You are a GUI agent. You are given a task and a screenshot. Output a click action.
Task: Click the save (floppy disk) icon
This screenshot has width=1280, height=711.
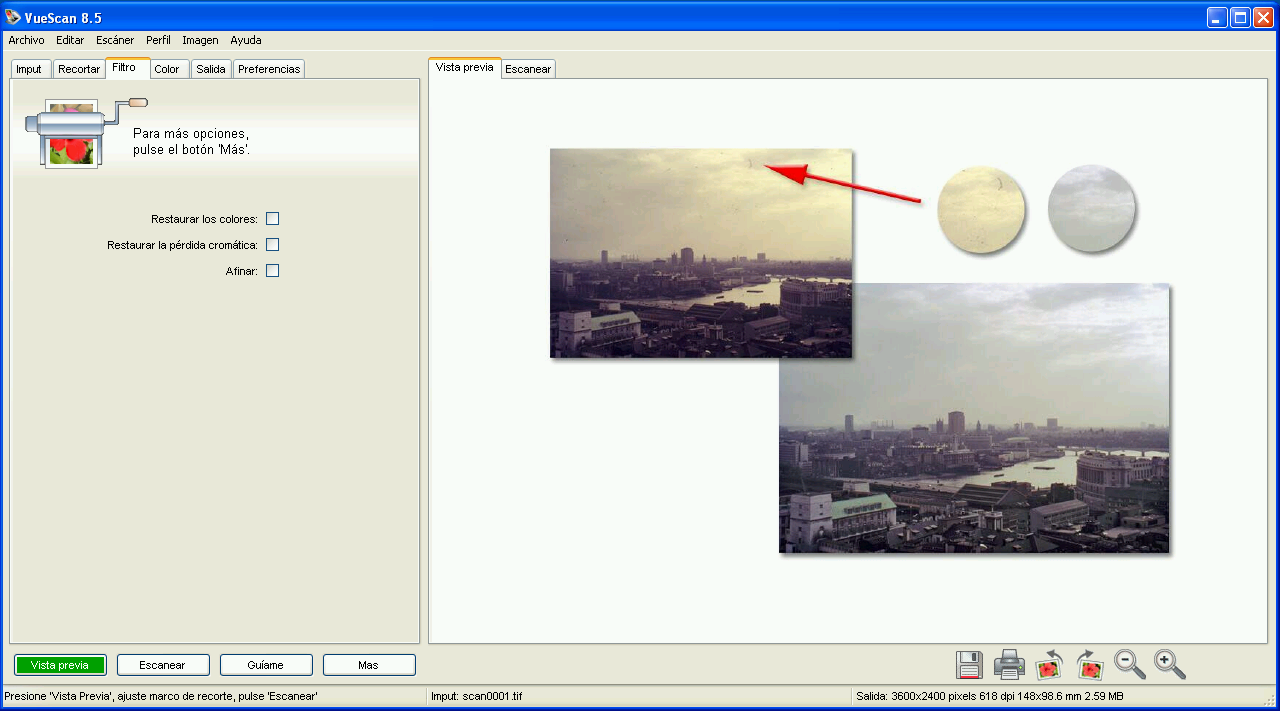[x=969, y=664]
